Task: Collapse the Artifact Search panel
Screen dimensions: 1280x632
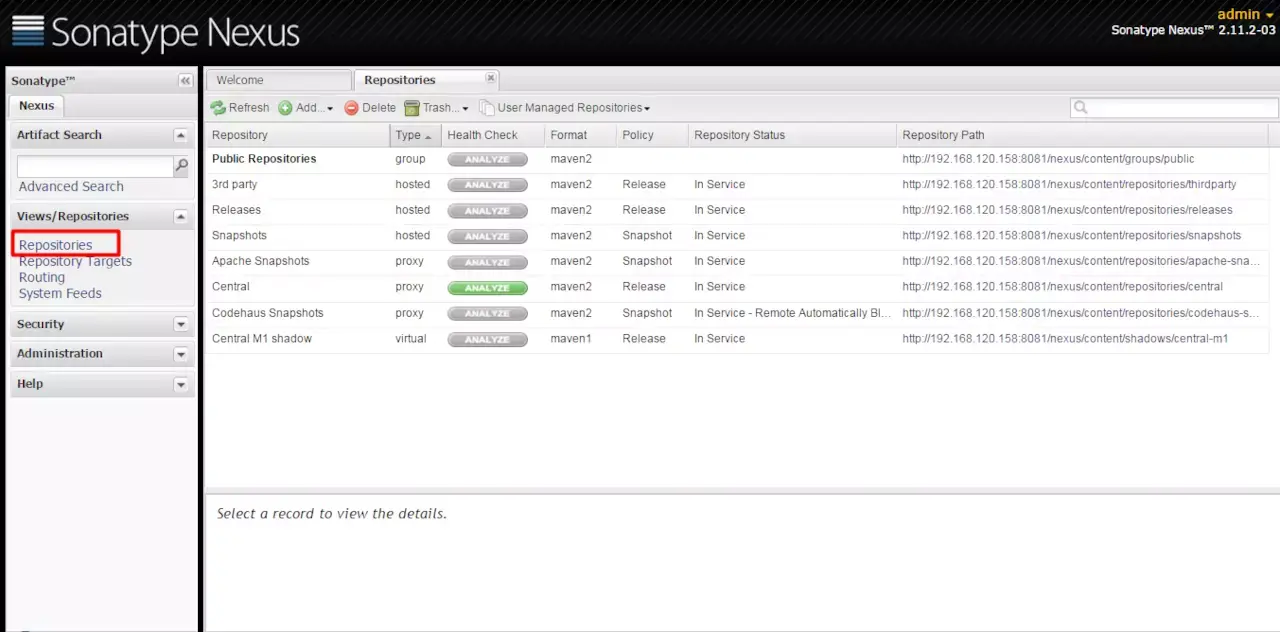Action: tap(181, 135)
